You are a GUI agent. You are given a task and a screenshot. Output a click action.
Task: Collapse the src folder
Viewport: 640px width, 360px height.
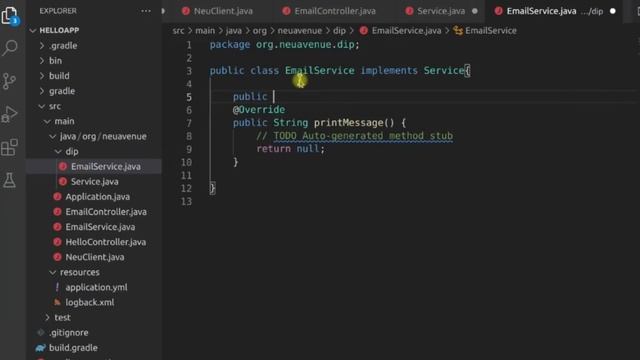pyautogui.click(x=42, y=106)
